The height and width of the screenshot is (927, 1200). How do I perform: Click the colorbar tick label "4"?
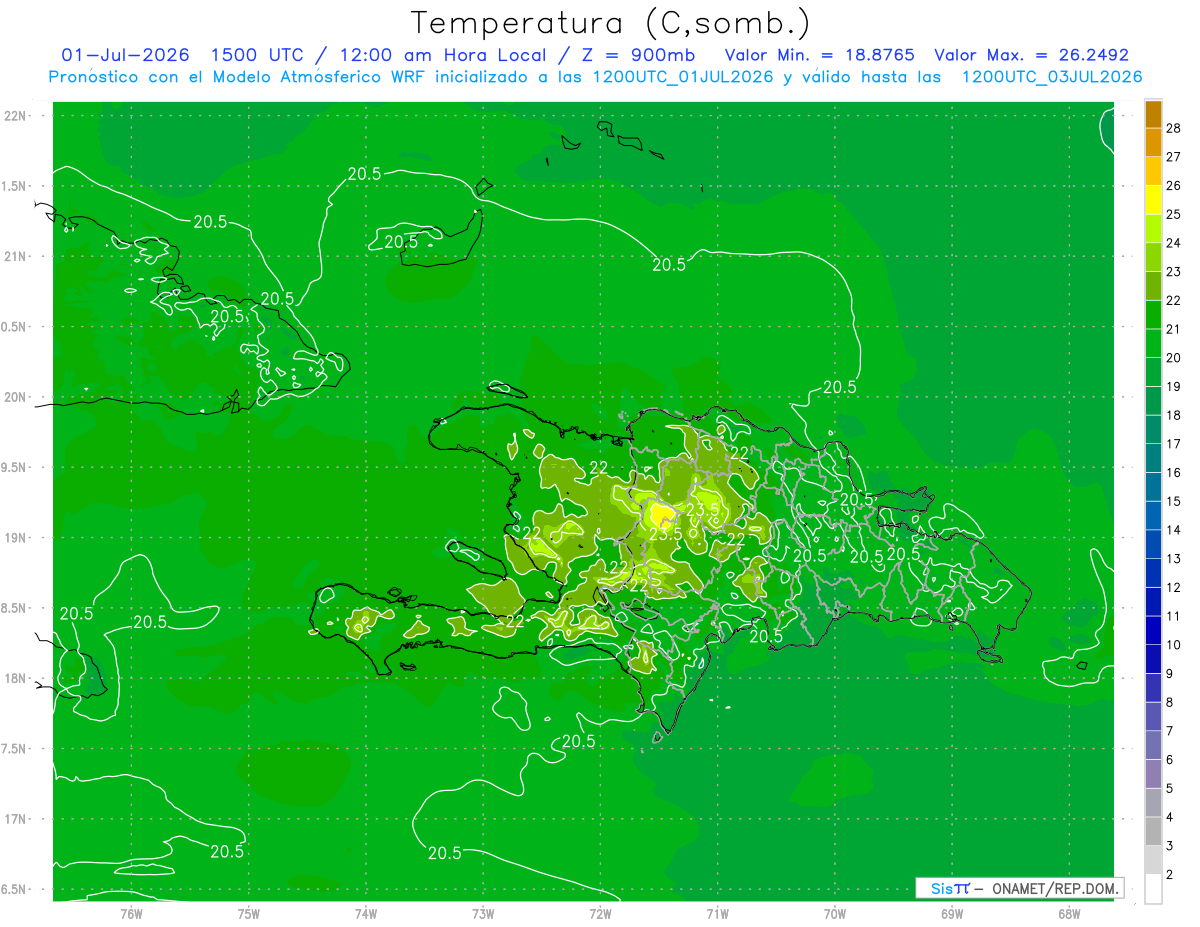1170,817
